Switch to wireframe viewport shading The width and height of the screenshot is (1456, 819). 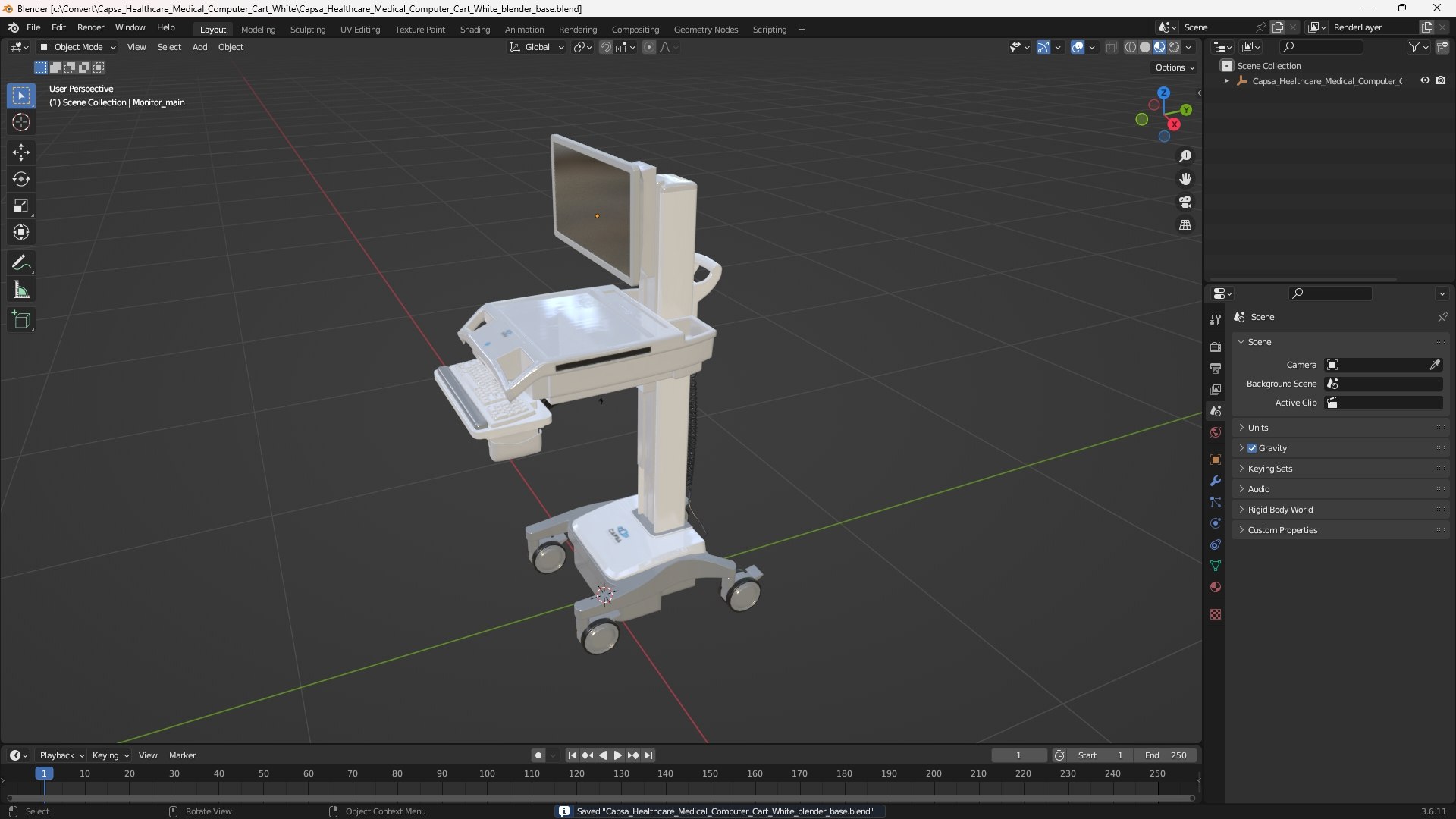(x=1131, y=47)
